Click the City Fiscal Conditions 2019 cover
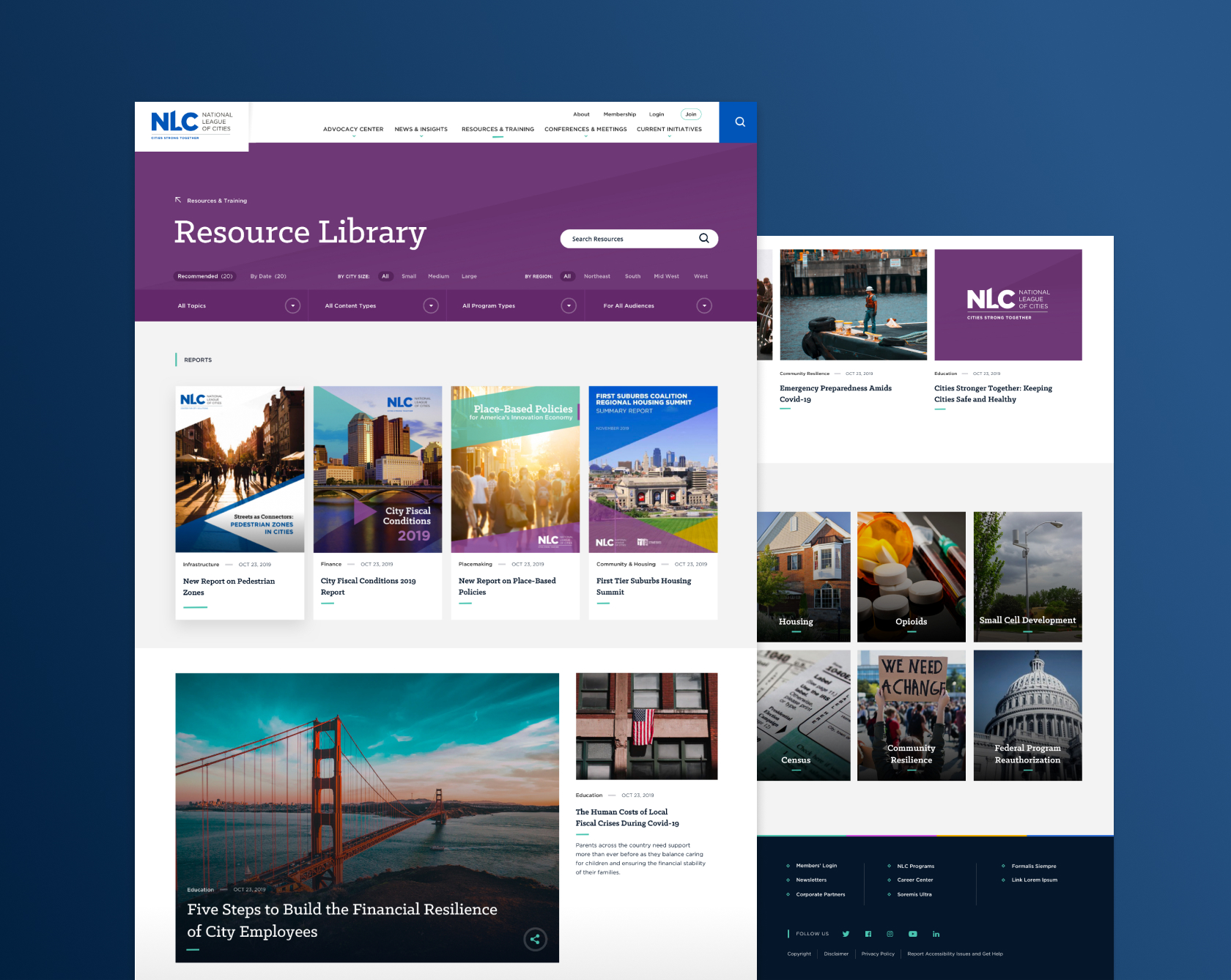Image resolution: width=1231 pixels, height=980 pixels. [x=377, y=469]
